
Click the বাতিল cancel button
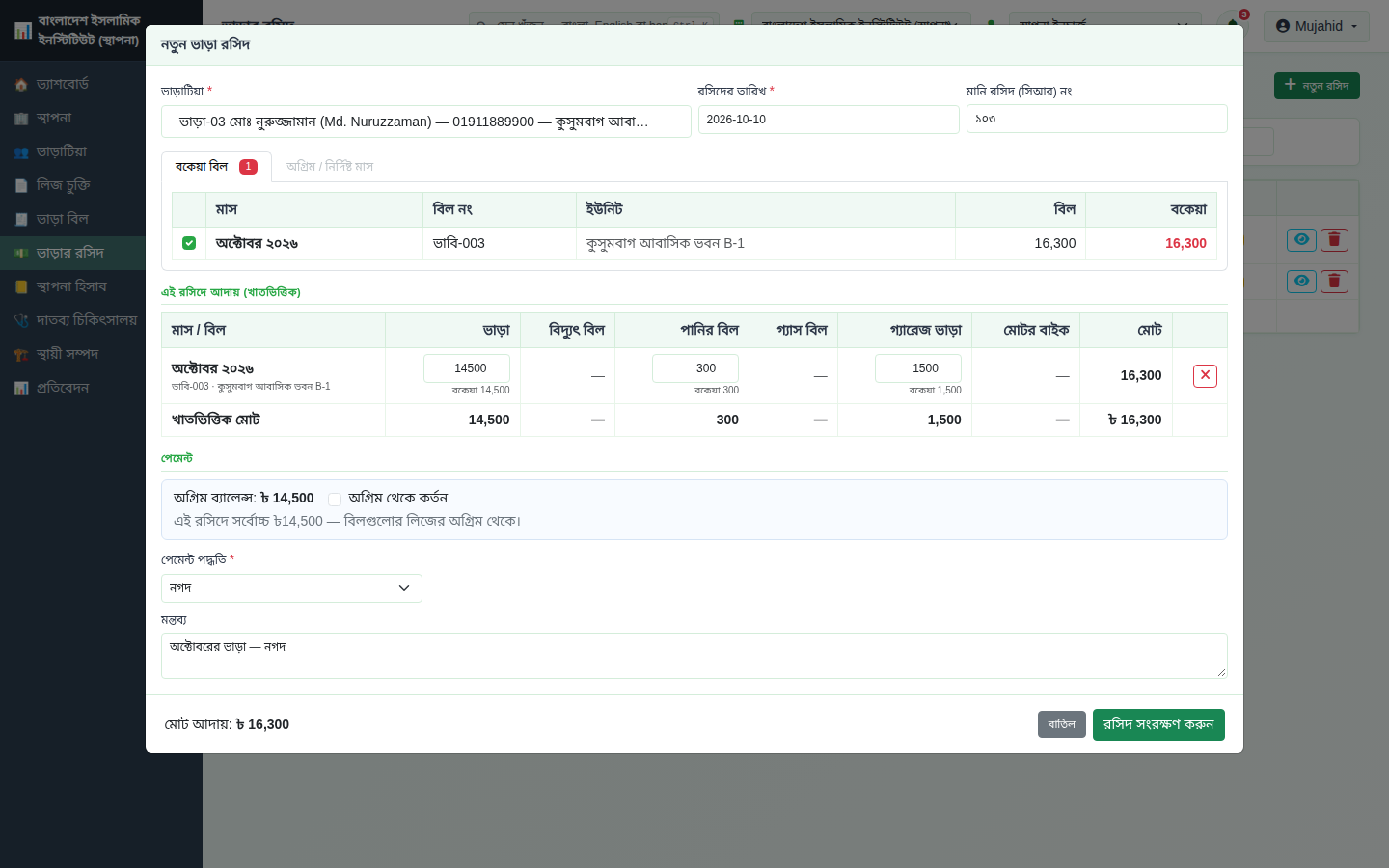(x=1062, y=724)
